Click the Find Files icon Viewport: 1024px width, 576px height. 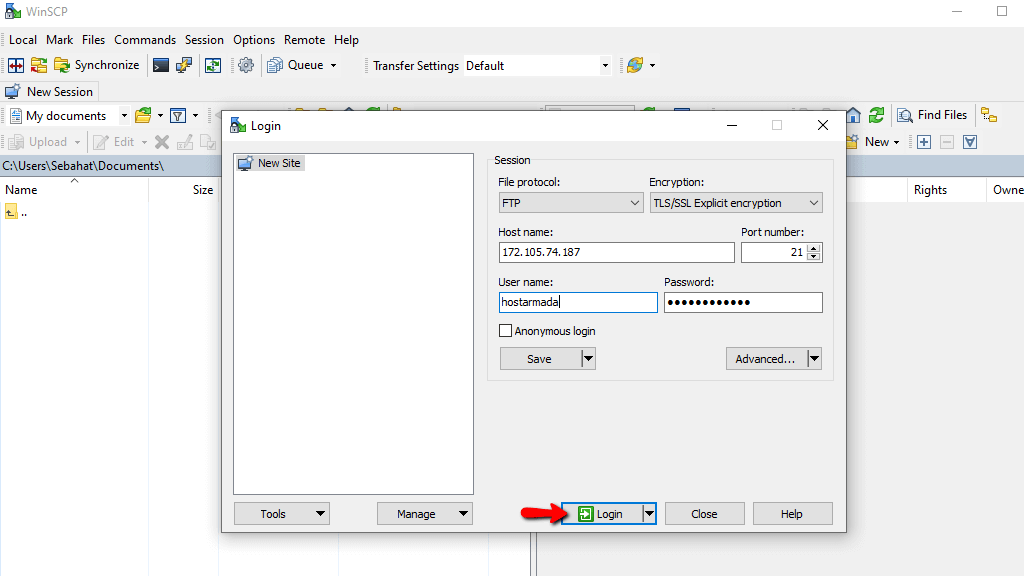click(x=931, y=115)
